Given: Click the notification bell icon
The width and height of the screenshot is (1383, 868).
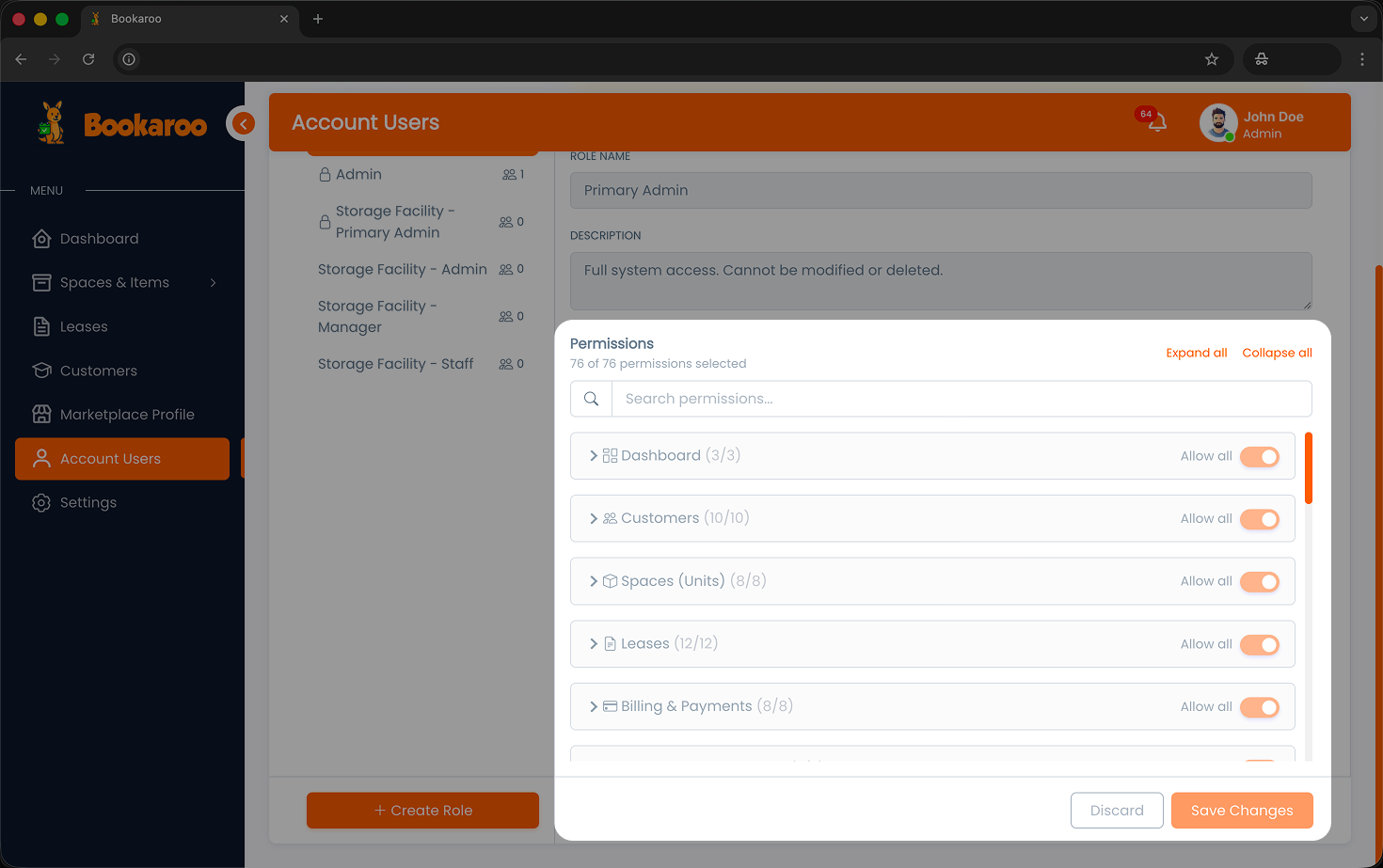Looking at the screenshot, I should click(x=1159, y=123).
